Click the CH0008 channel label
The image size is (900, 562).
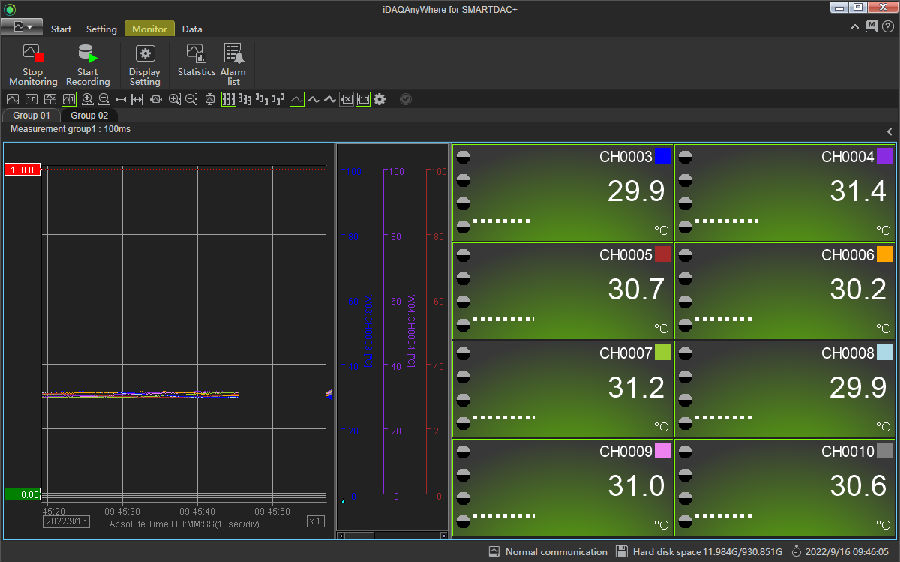pos(848,353)
